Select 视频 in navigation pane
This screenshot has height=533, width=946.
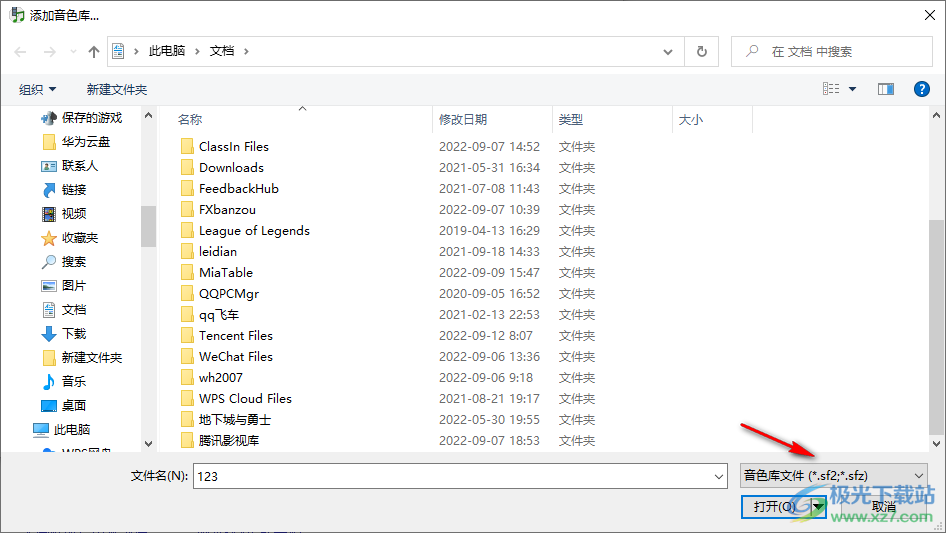65,214
